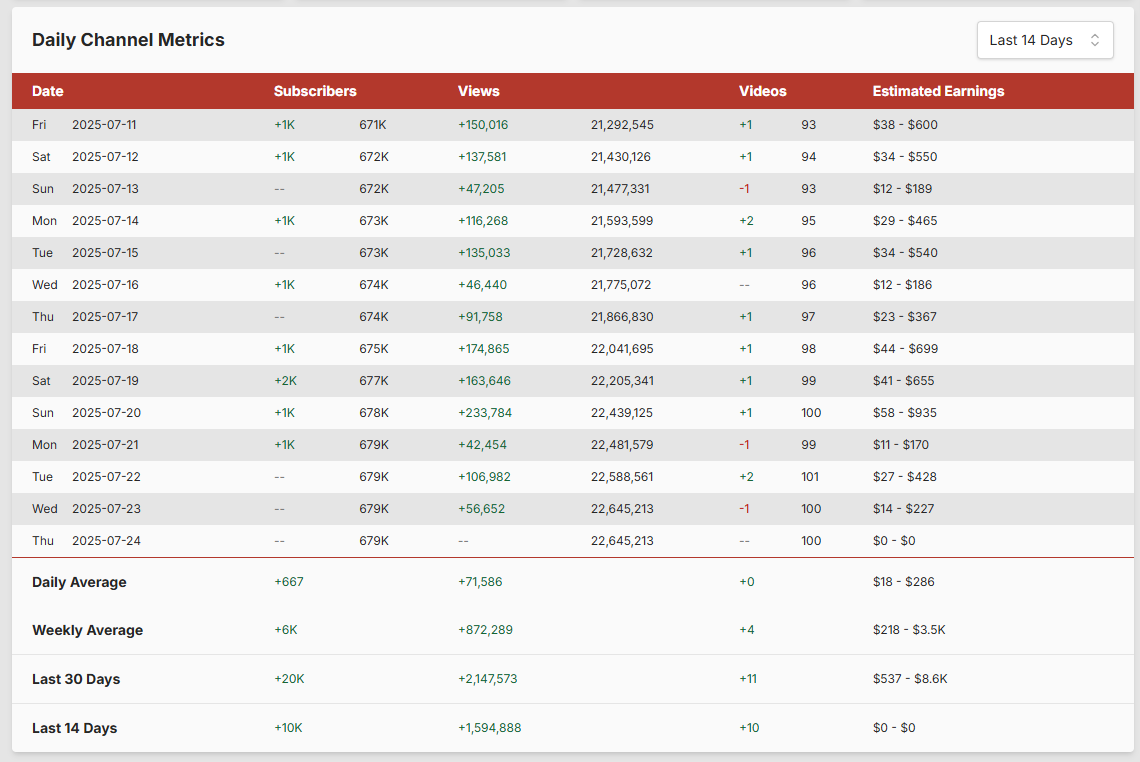
Task: Click the Views column header
Action: pyautogui.click(x=478, y=91)
